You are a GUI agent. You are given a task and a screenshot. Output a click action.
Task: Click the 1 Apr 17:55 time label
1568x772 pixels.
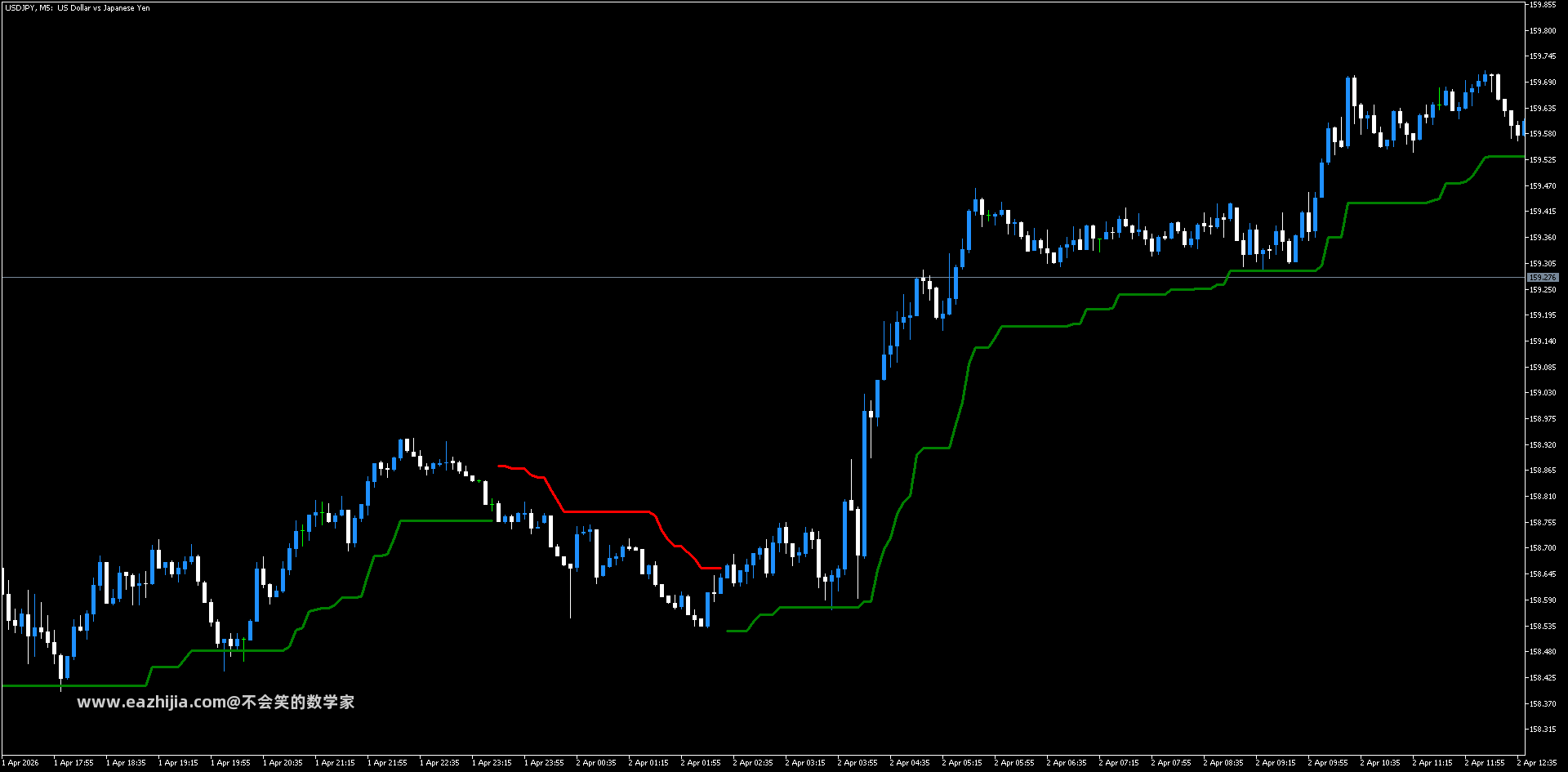click(73, 763)
